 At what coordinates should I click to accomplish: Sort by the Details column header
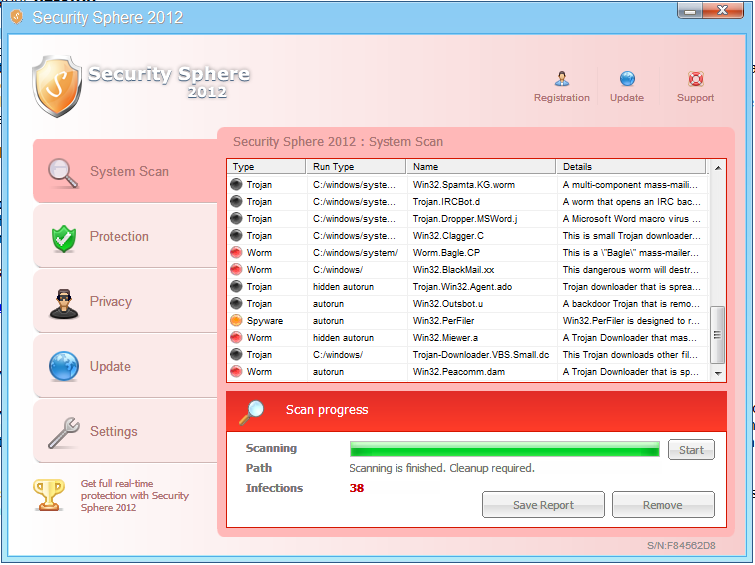pyautogui.click(x=631, y=167)
